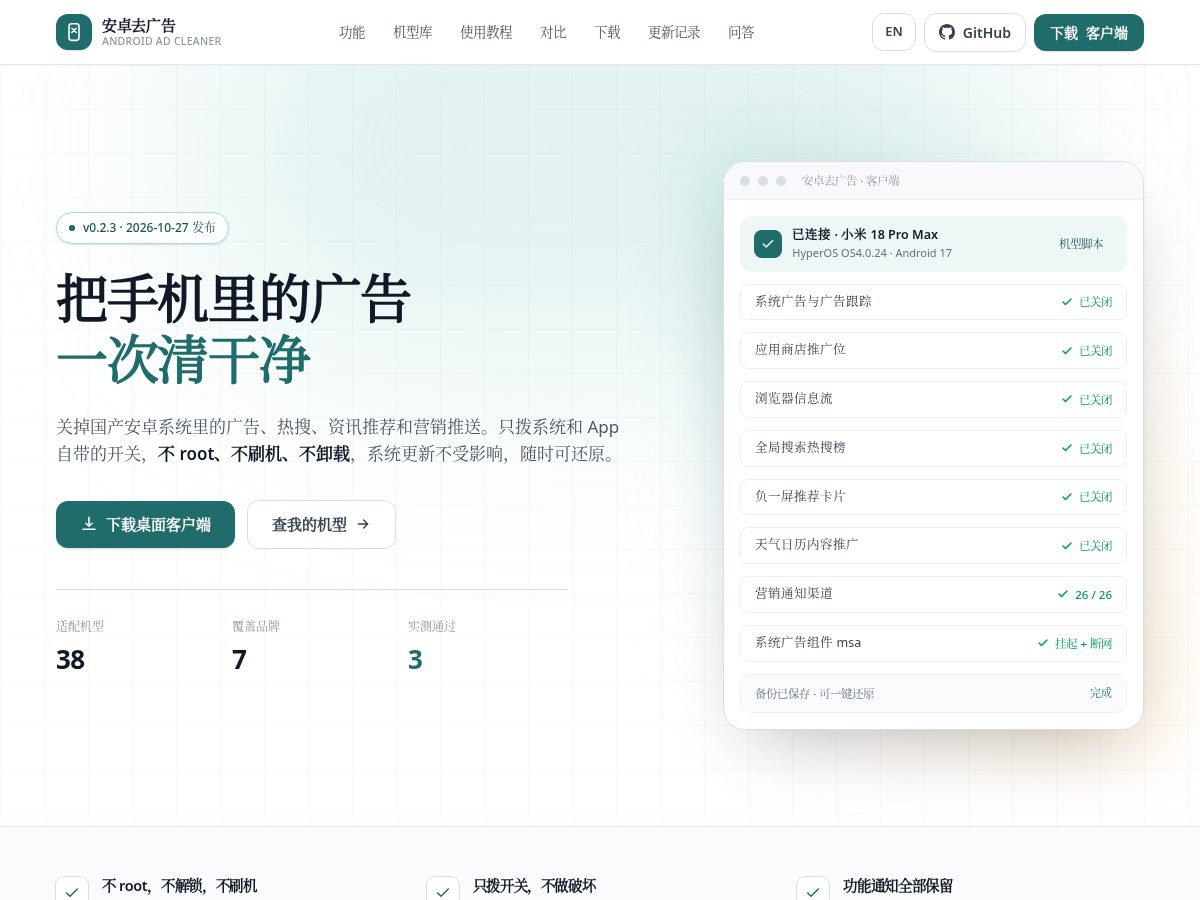The image size is (1200, 900).
Task: Click the 已关闭 status for 应用商店推广位
Action: tap(1087, 351)
